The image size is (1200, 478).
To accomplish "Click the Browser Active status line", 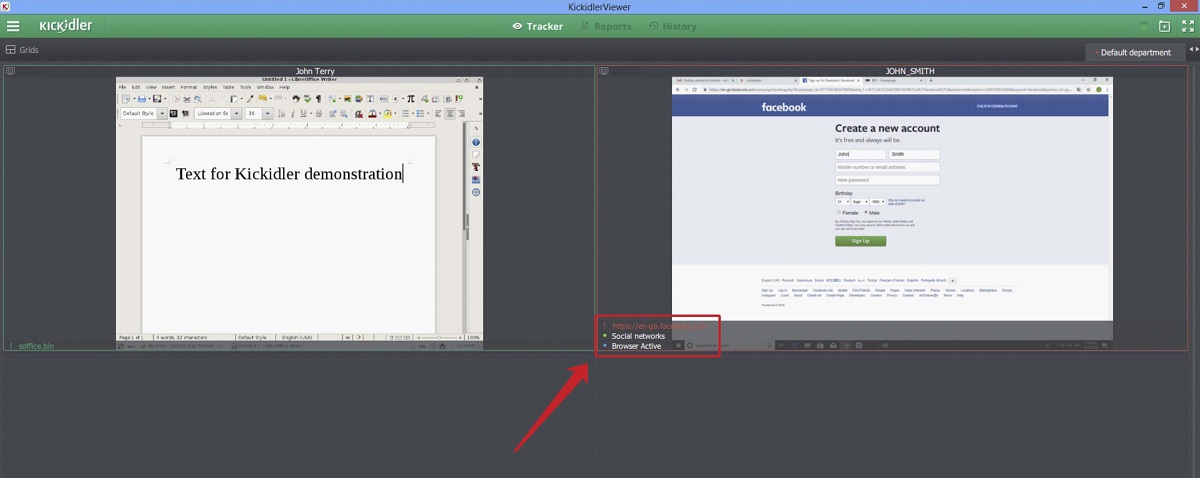I will pos(636,346).
